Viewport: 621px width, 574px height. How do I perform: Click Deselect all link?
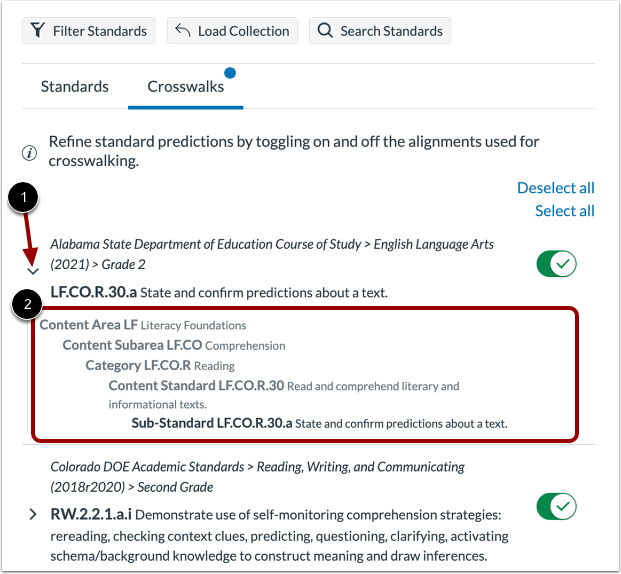pyautogui.click(x=556, y=188)
